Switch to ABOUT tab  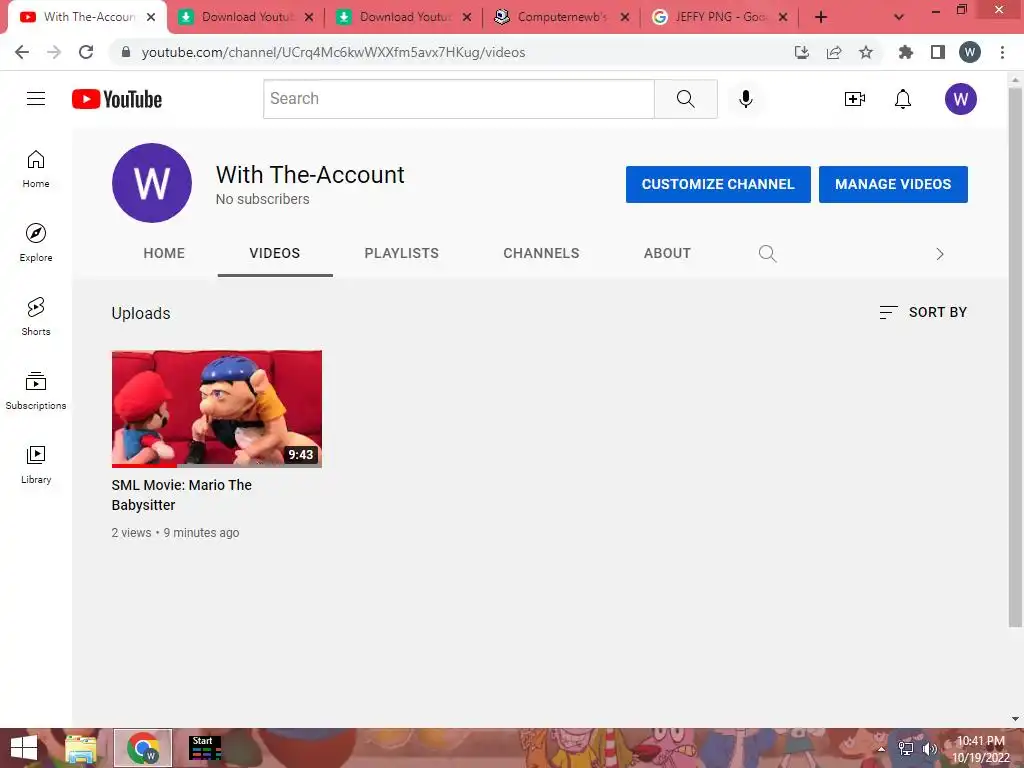click(x=667, y=253)
